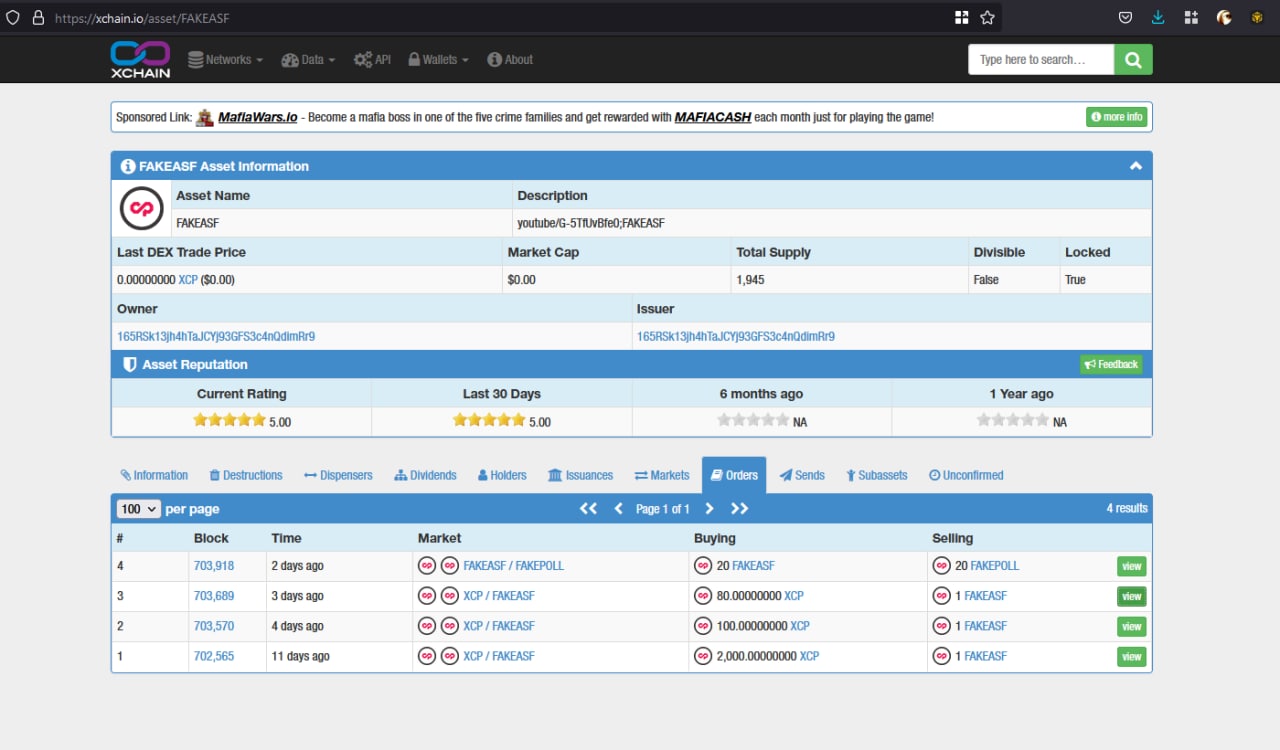The width and height of the screenshot is (1280, 750).
Task: Click the fox extension icon in browser toolbar
Action: tap(1224, 17)
